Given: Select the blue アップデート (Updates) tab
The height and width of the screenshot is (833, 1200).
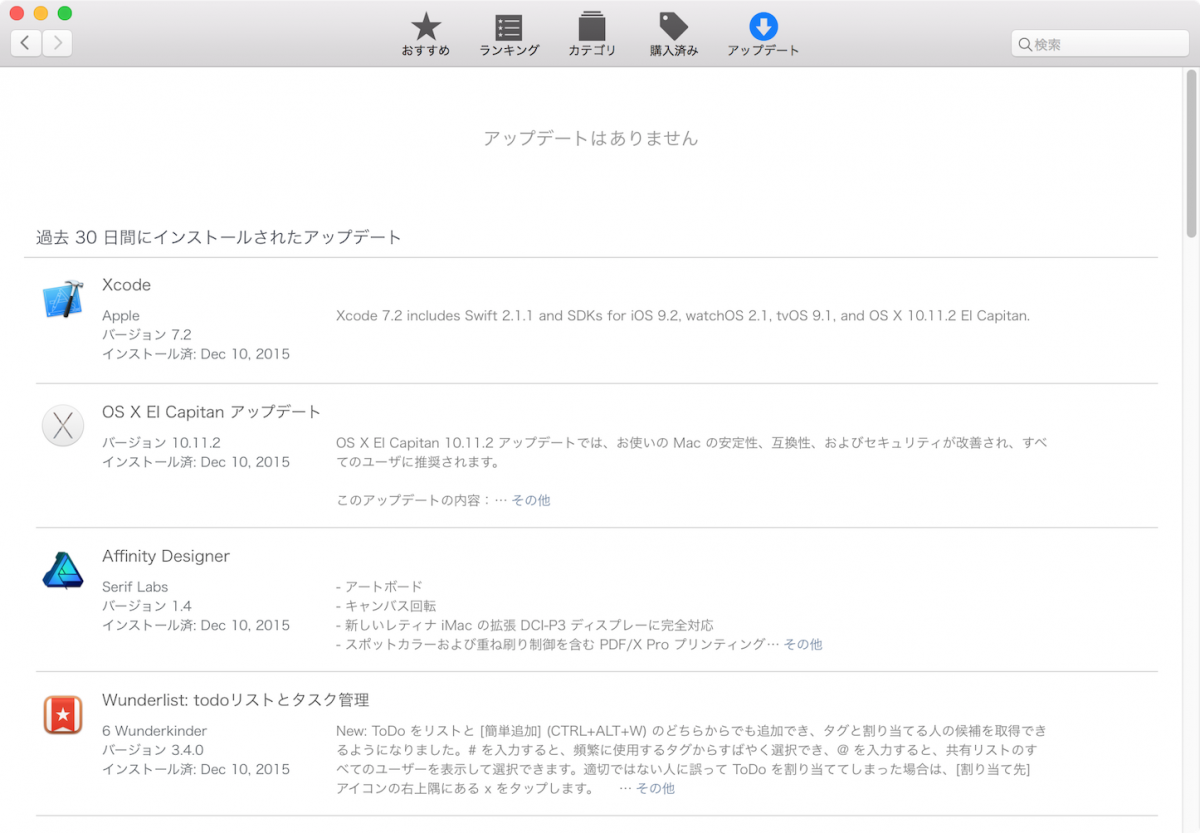Looking at the screenshot, I should click(762, 33).
